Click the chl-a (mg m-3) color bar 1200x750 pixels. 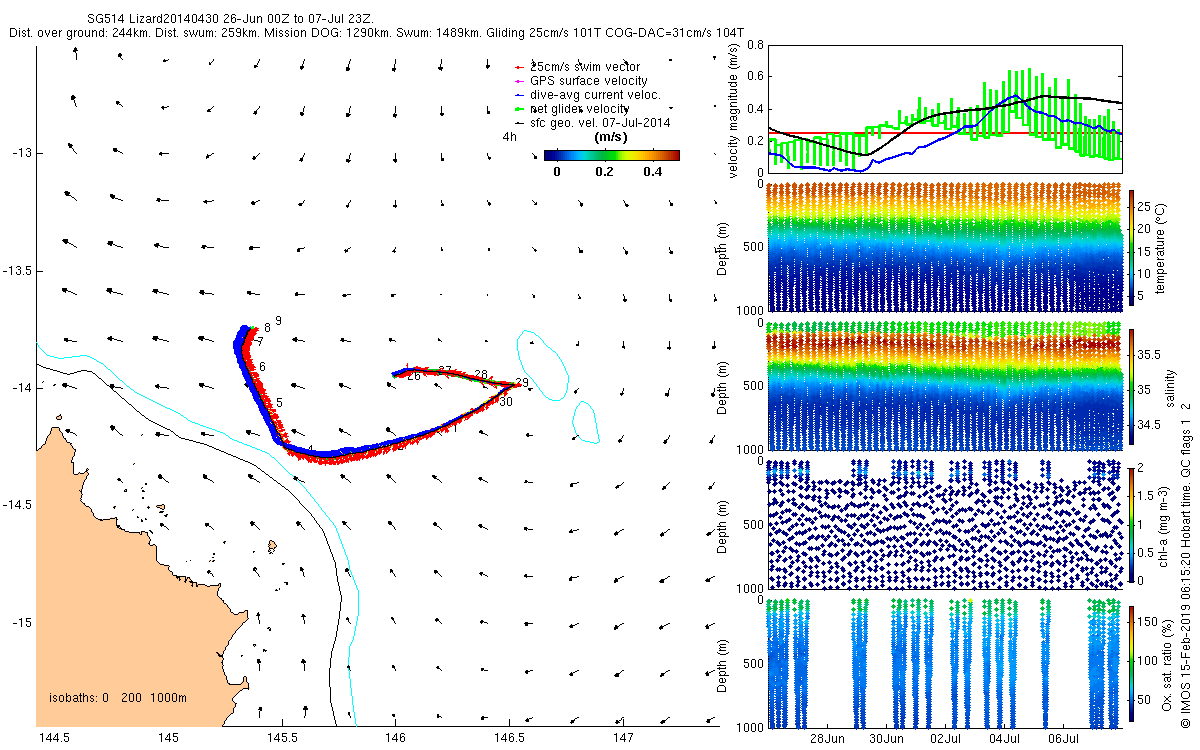tap(1132, 527)
